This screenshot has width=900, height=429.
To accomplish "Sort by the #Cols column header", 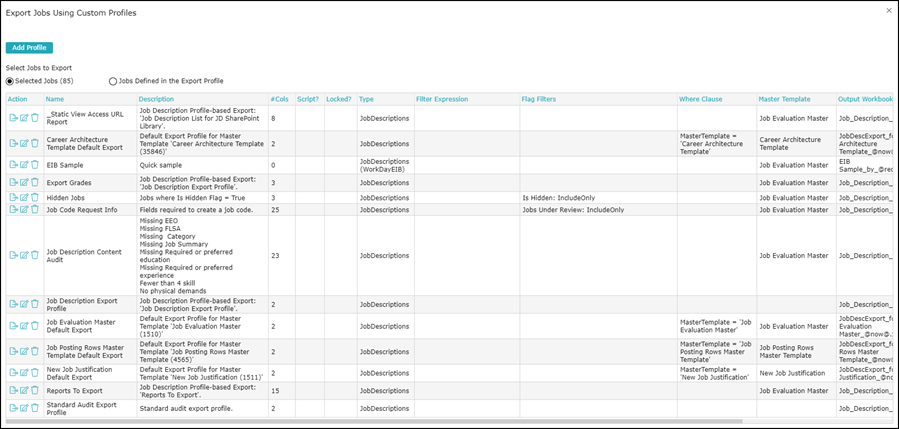I will [280, 99].
